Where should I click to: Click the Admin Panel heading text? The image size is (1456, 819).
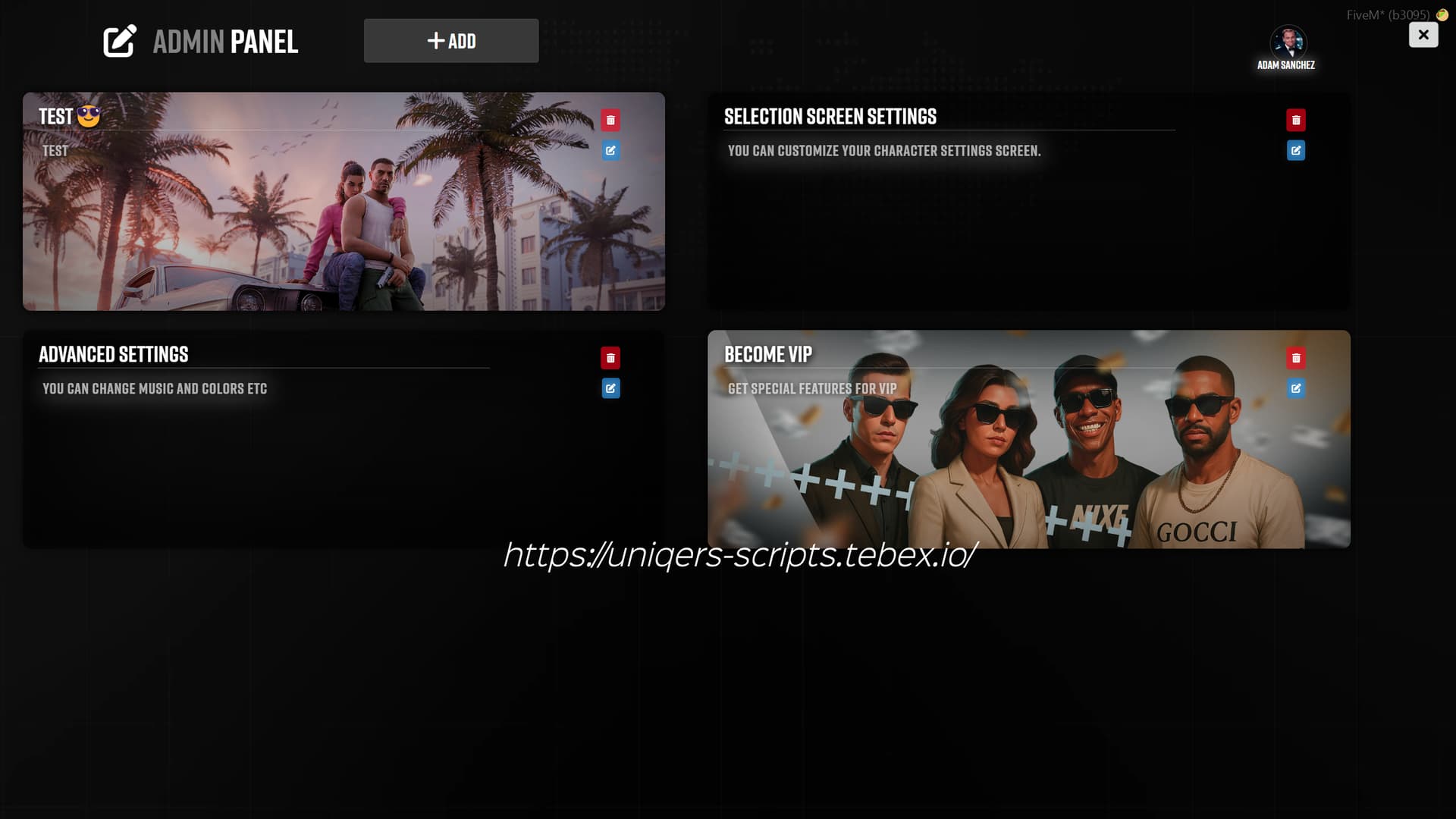pos(225,42)
